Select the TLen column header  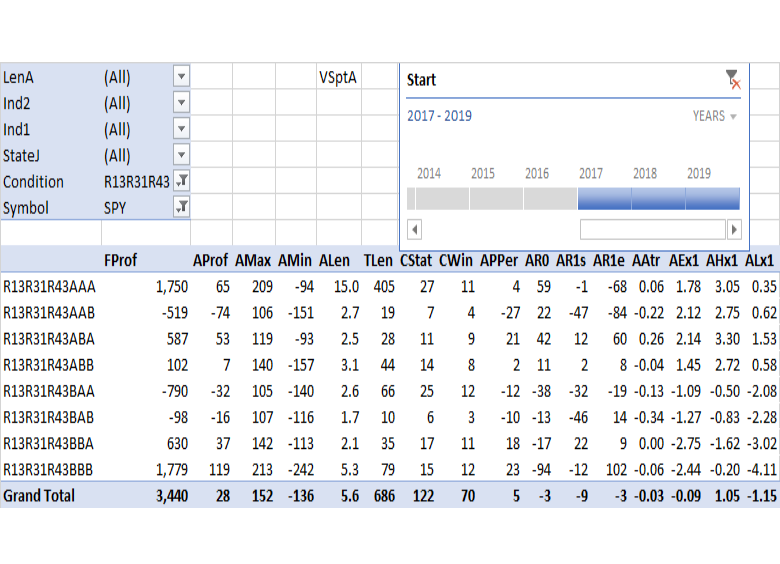coord(378,261)
